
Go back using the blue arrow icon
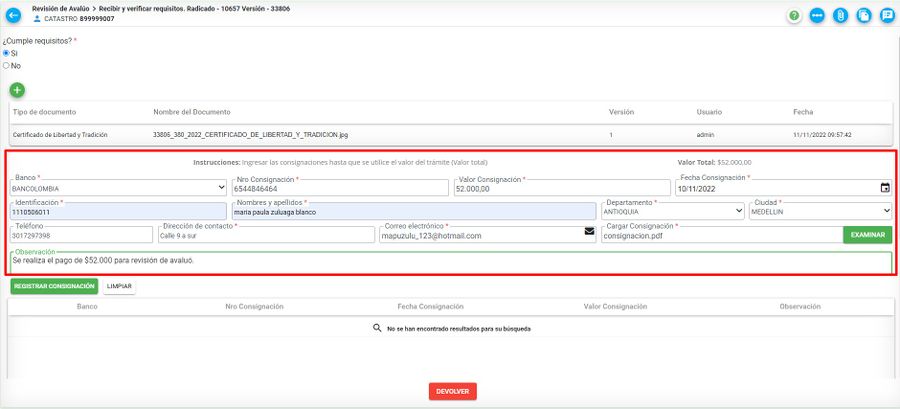[13, 15]
